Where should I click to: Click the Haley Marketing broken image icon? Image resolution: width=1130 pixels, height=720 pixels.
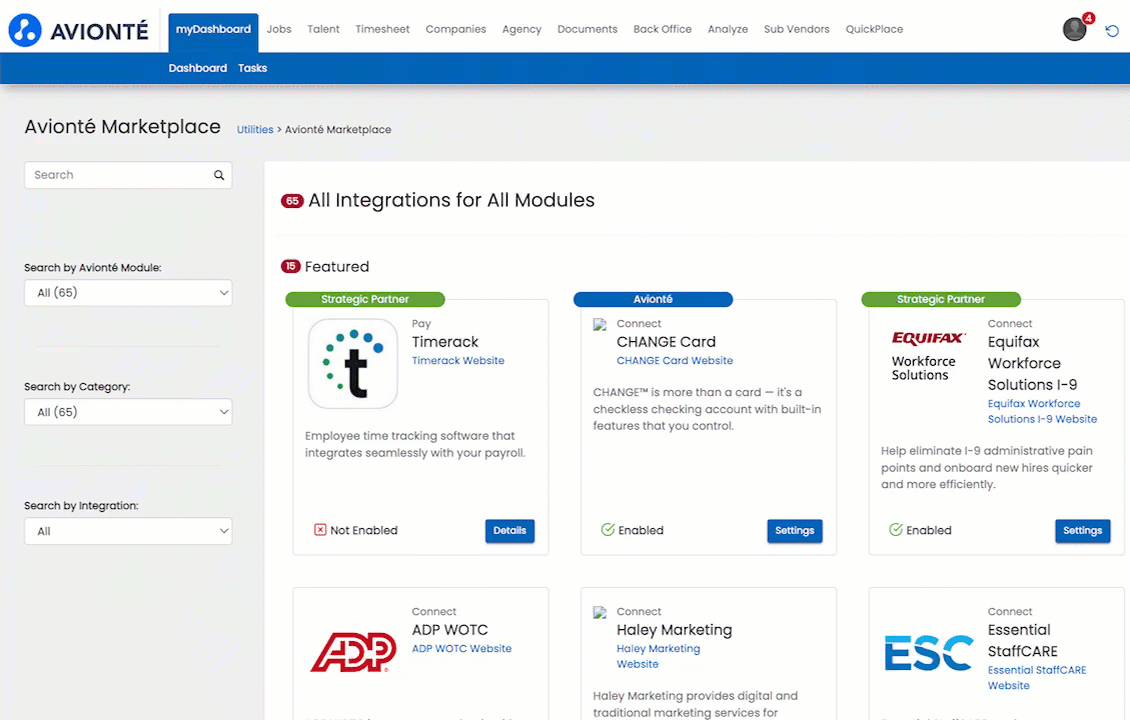pyautogui.click(x=600, y=613)
